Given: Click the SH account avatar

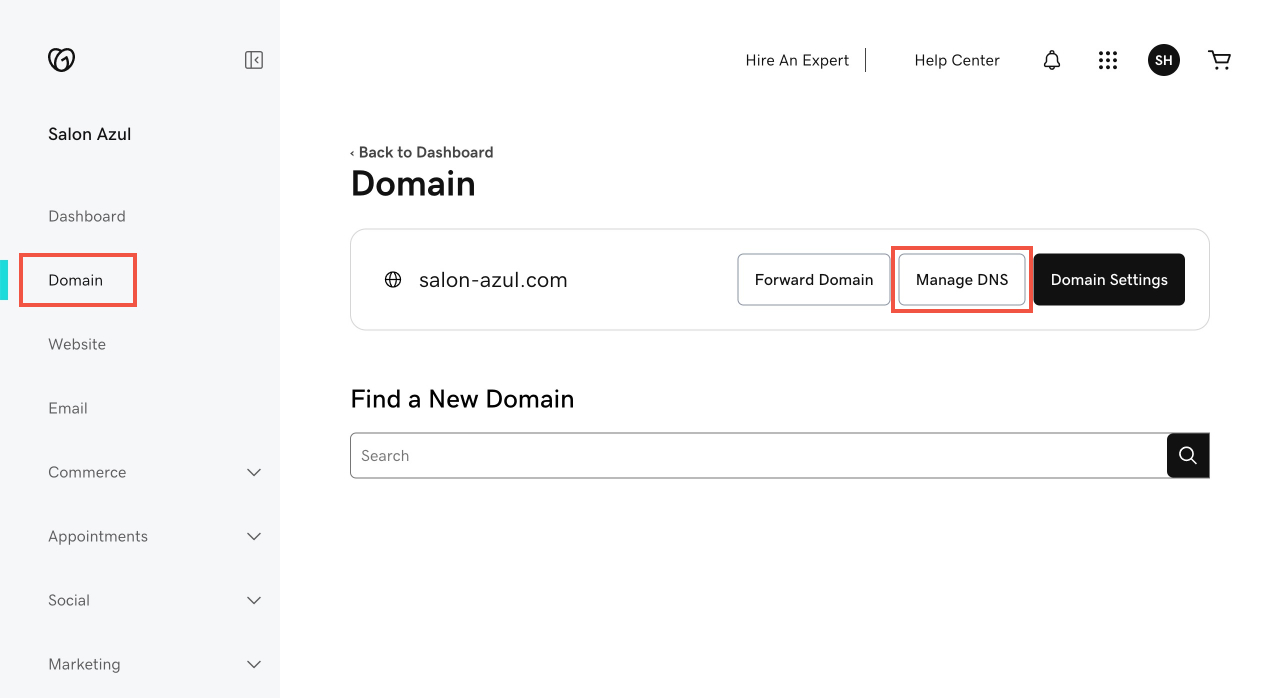Looking at the screenshot, I should coord(1163,60).
